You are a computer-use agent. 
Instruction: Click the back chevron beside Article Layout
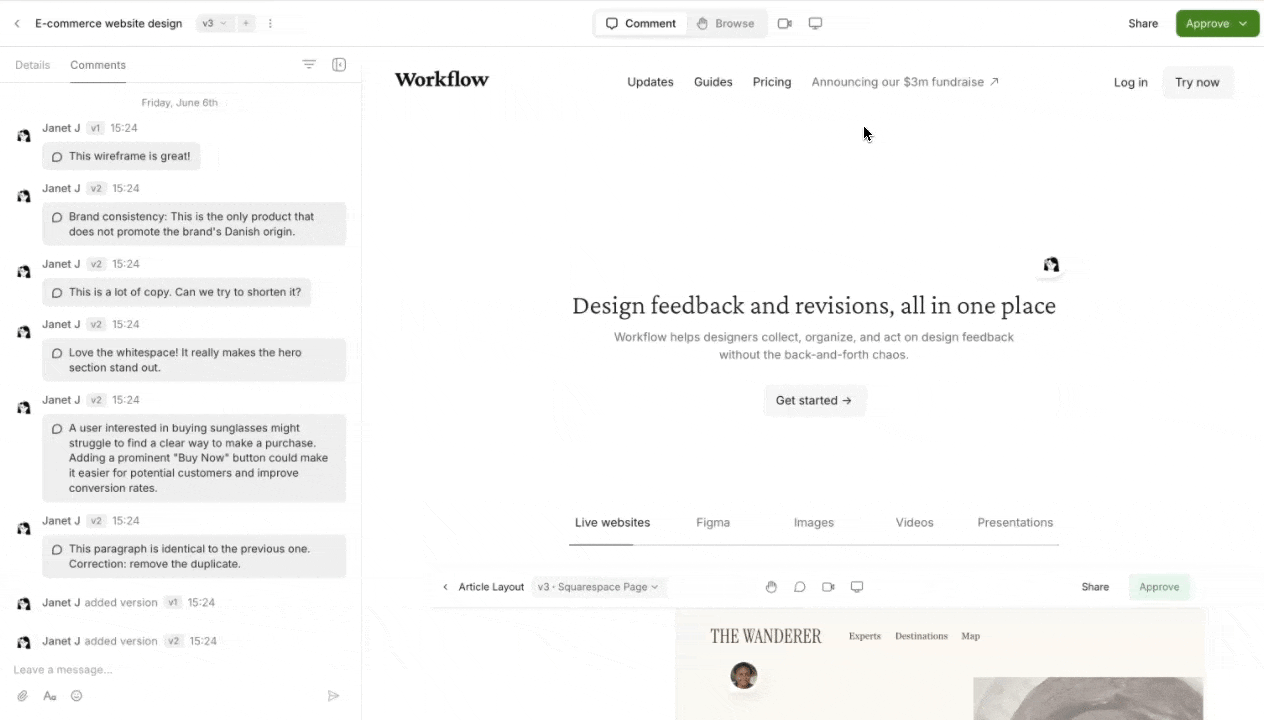coord(445,587)
